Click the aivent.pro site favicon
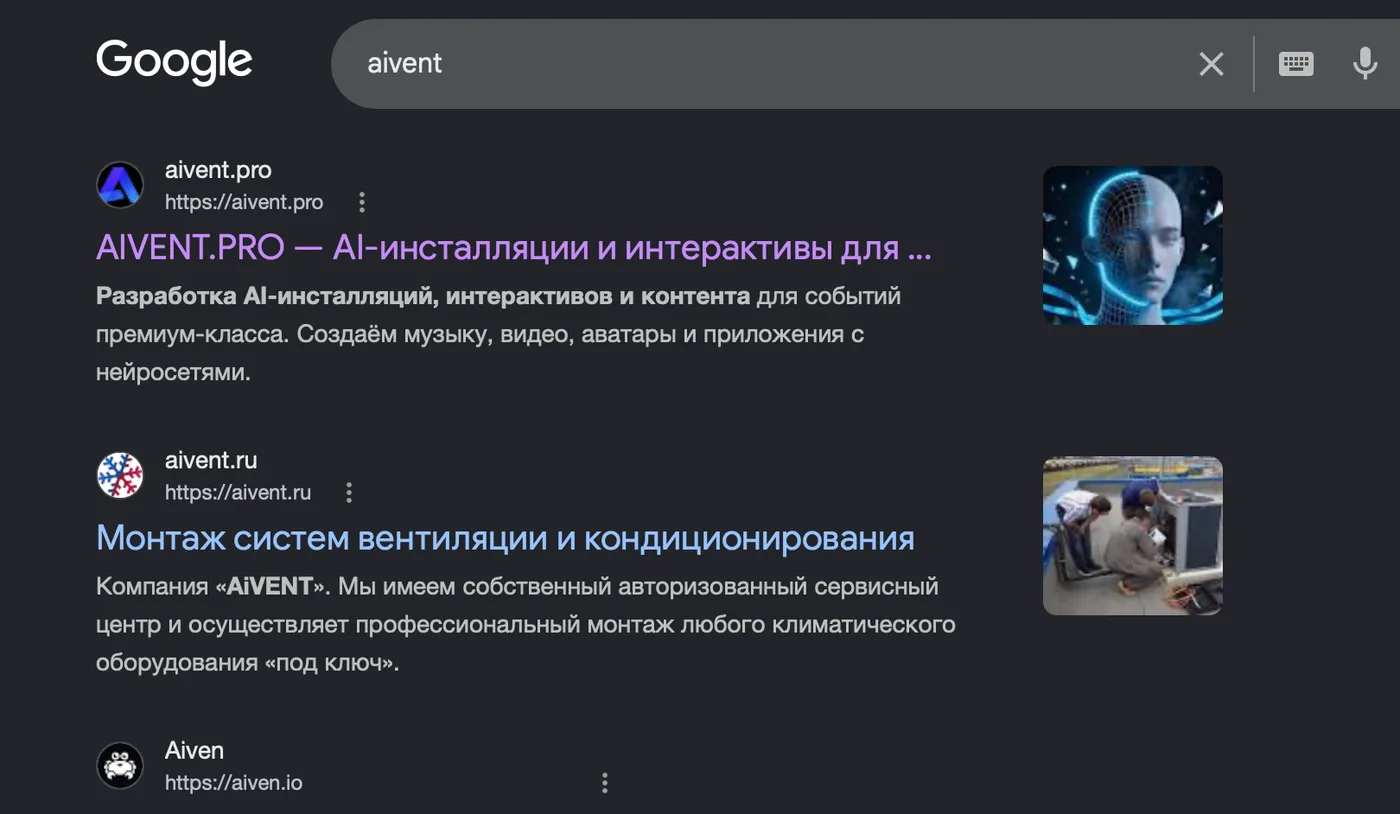This screenshot has height=814, width=1400. 120,185
